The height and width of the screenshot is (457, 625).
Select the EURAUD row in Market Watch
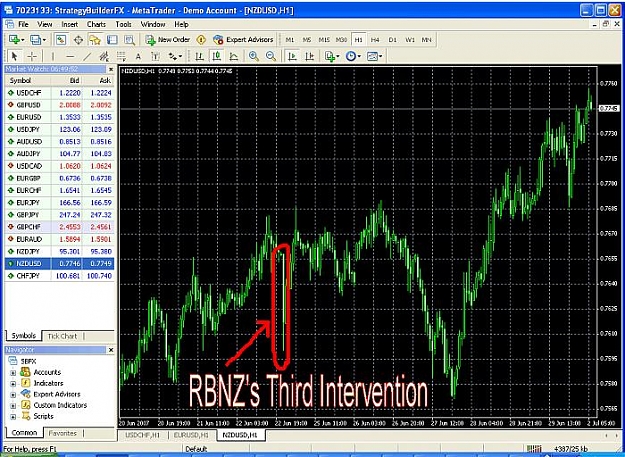click(59, 239)
